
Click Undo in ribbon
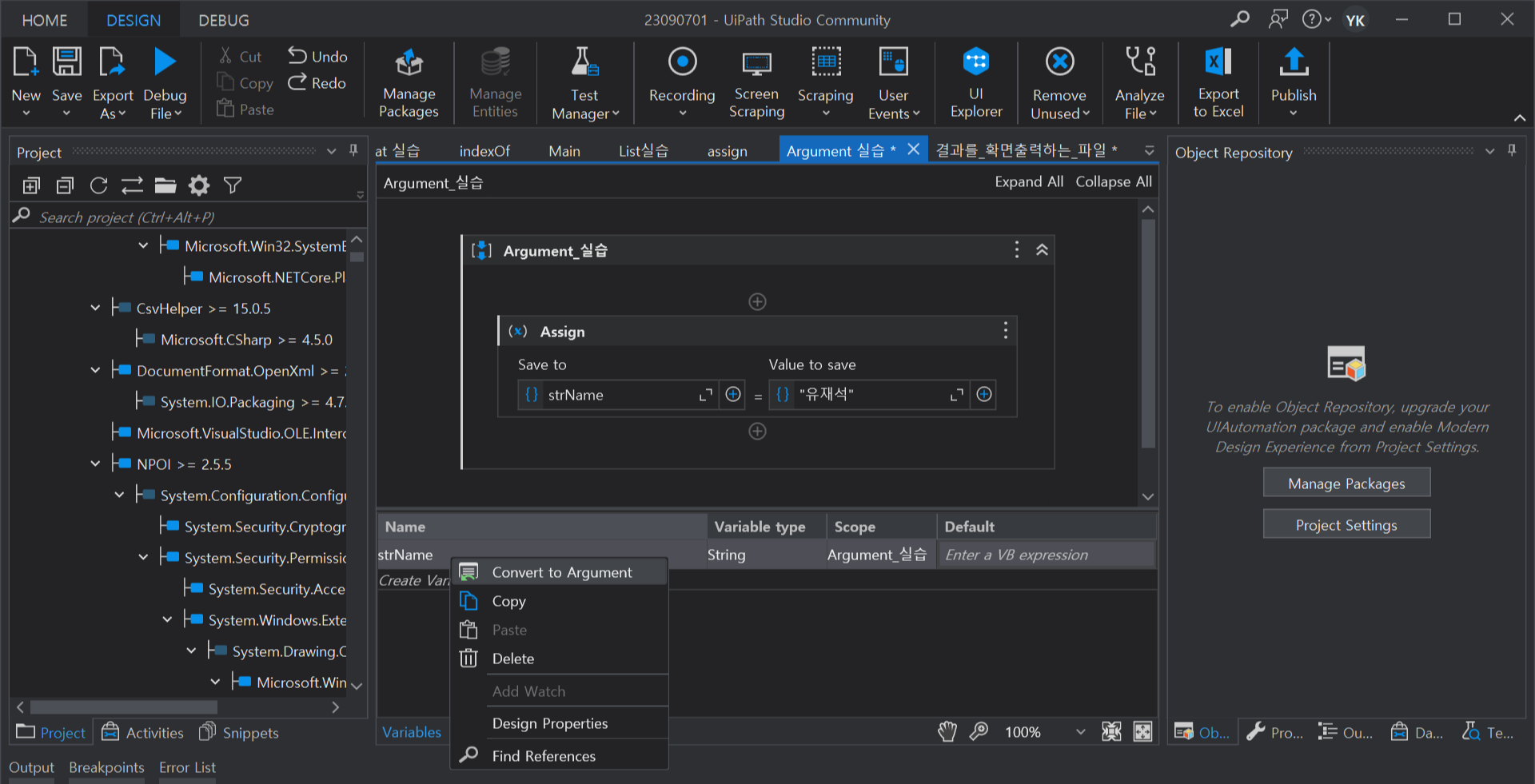point(317,56)
